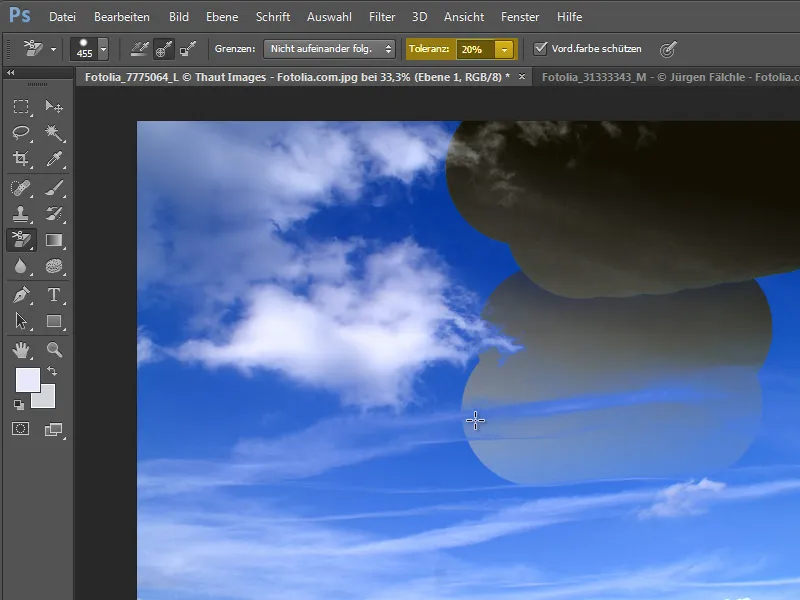Collapse the toolbox panel with double arrows
800x600 pixels.
coord(10,73)
